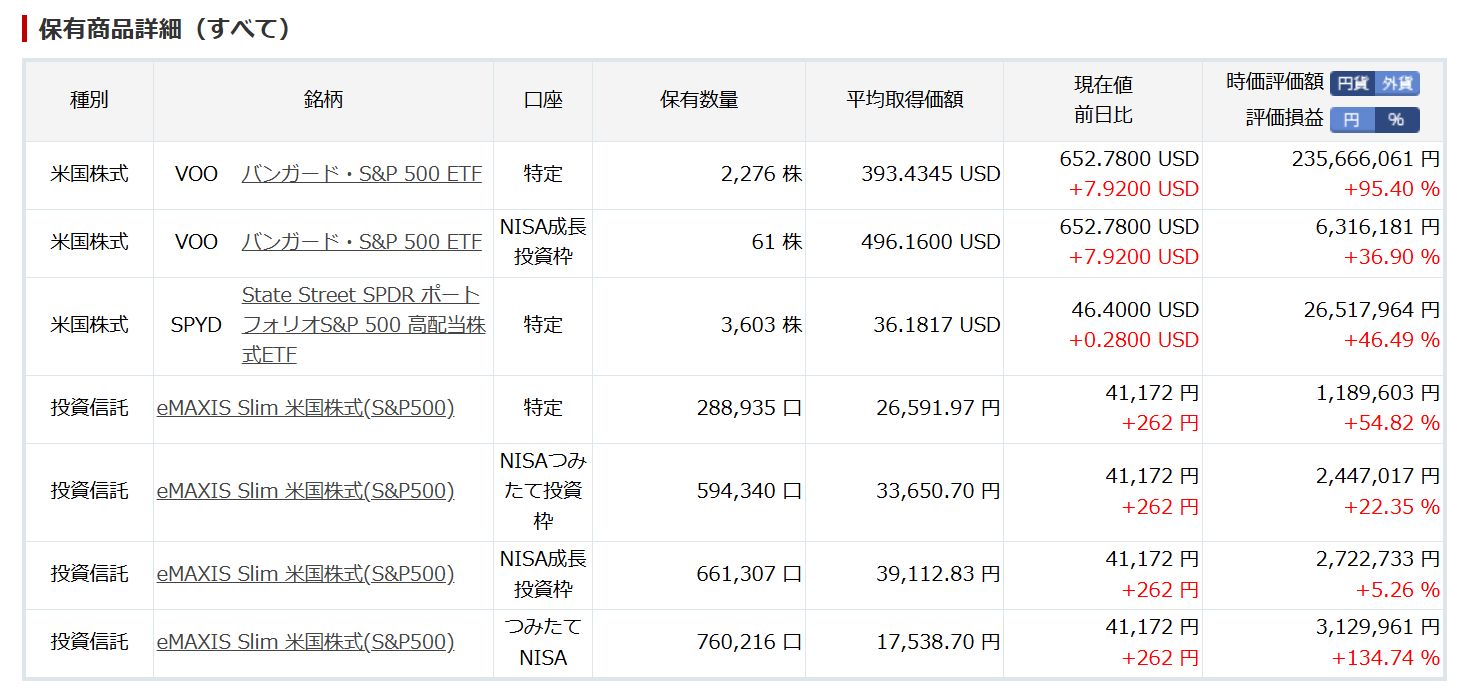The height and width of the screenshot is (690, 1459).
Task: Click the +134.74 % gain value
Action: 1385,658
